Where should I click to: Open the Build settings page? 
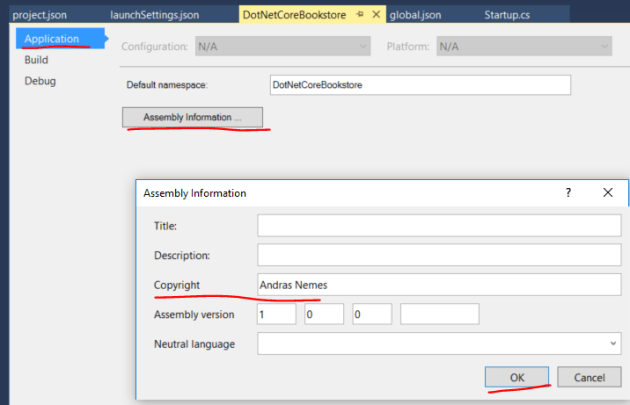37,60
